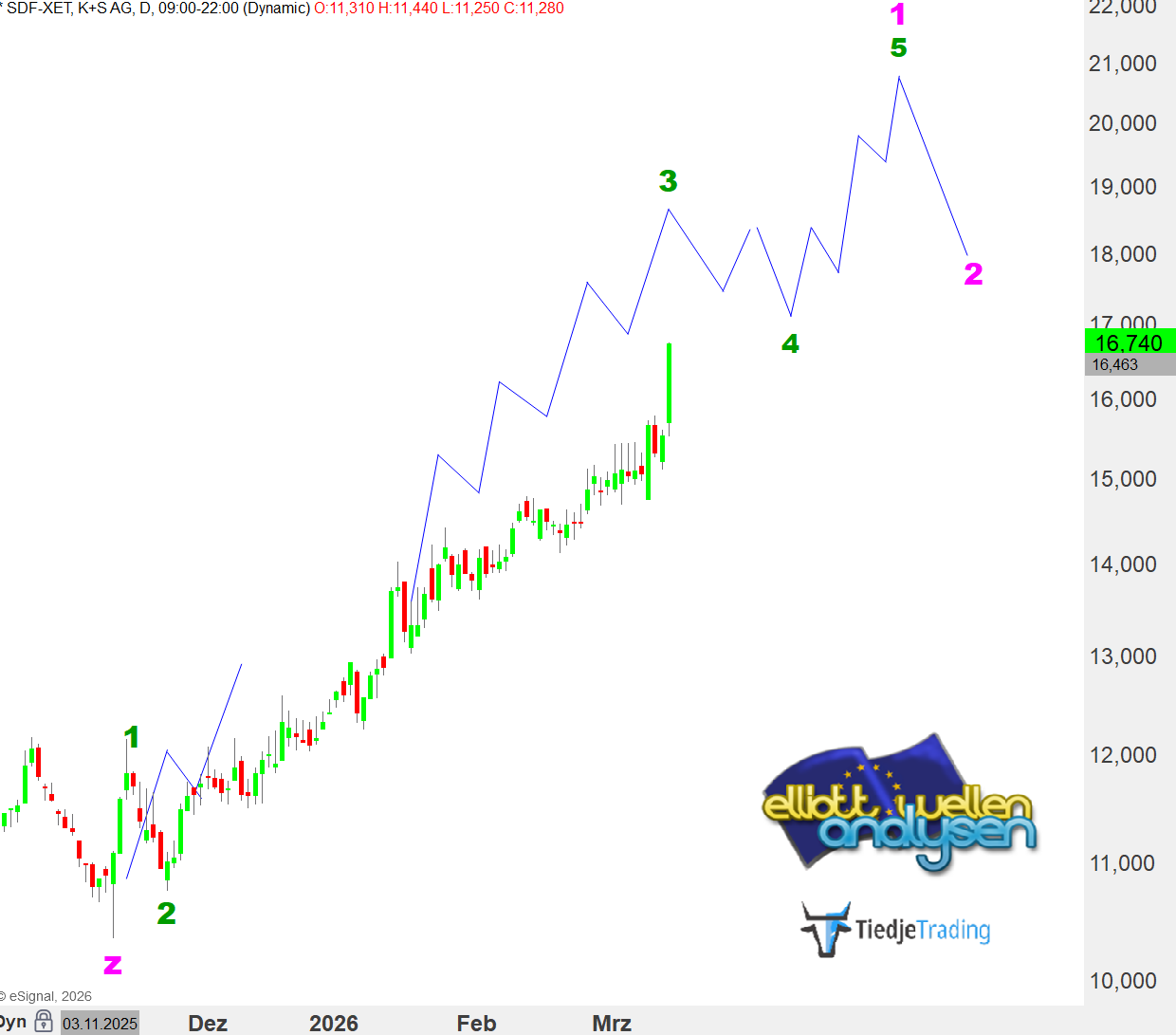The width and height of the screenshot is (1176, 1035).
Task: Click the lock icon on the time axis
Action: (x=44, y=1022)
